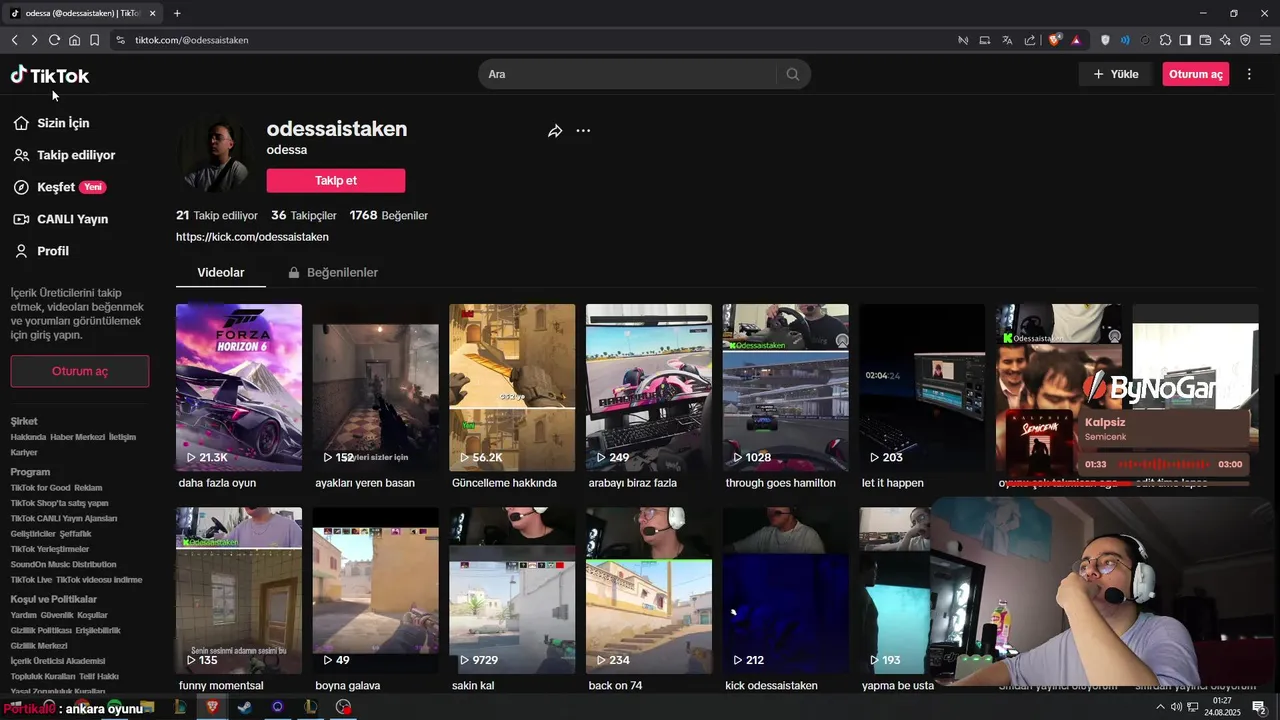Show hidden system tray icons chevron
The width and height of the screenshot is (1280, 720).
(1160, 707)
